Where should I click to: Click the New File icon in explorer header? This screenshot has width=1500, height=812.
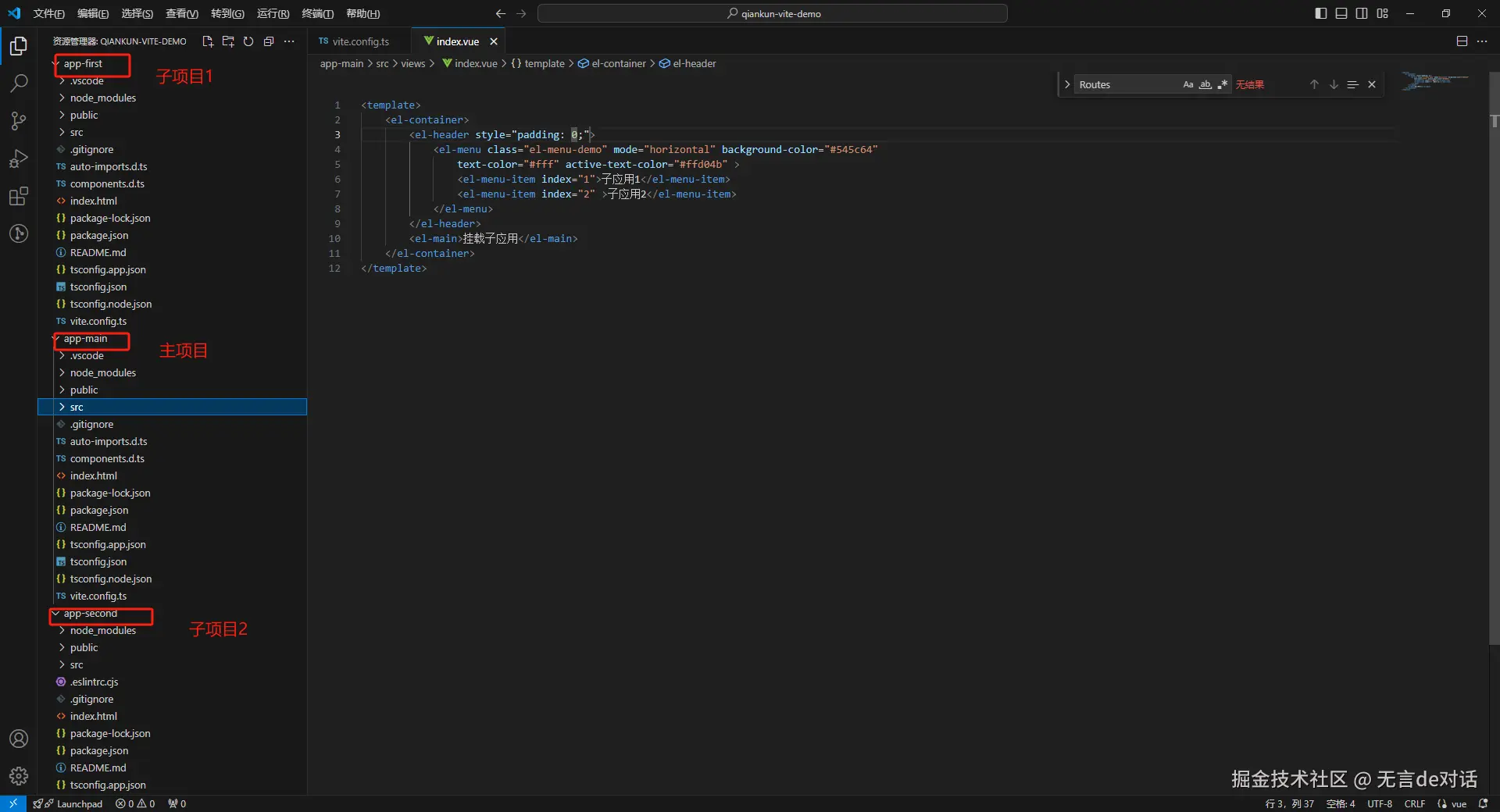pos(208,41)
